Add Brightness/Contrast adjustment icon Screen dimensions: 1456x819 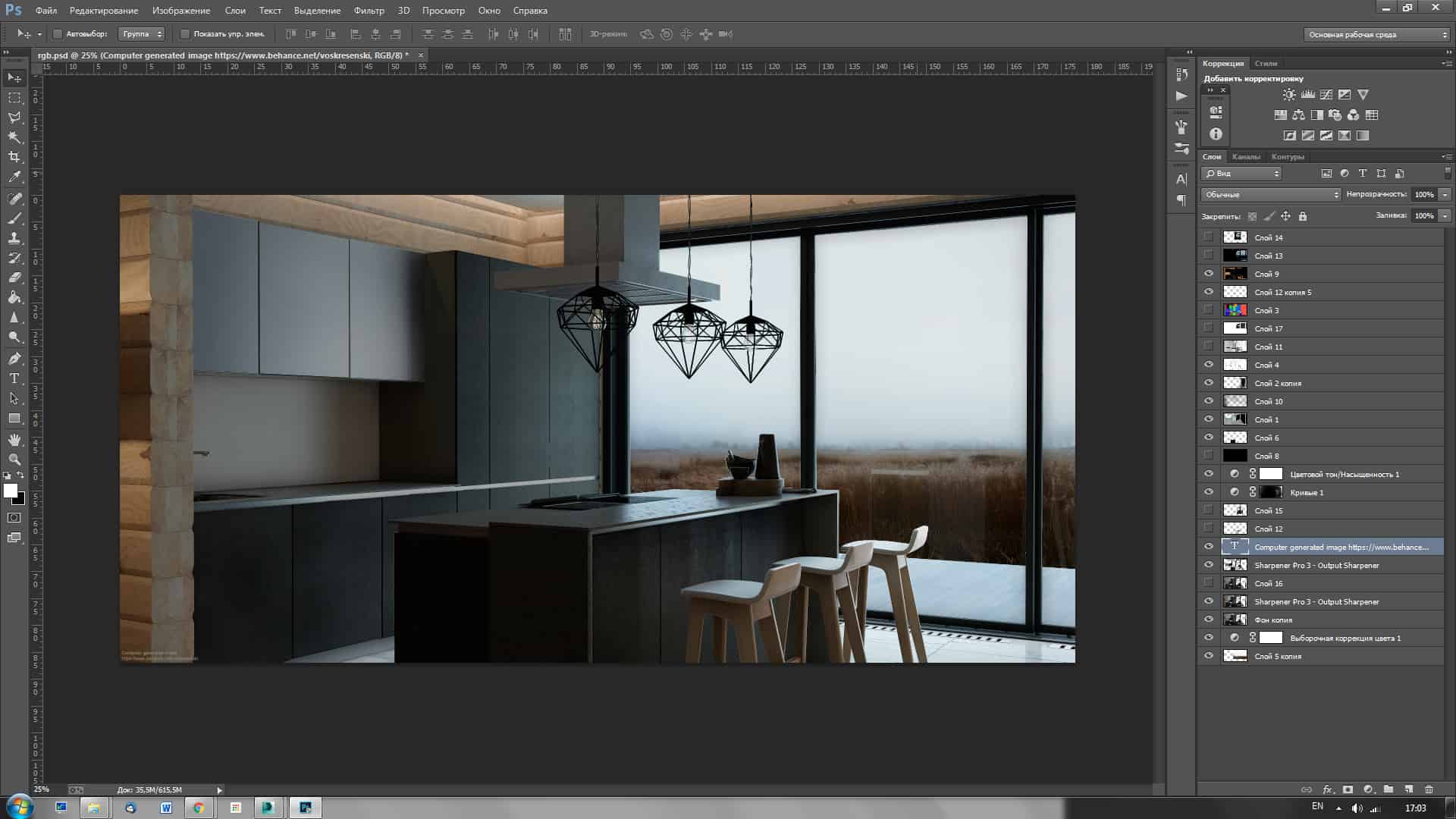[x=1289, y=95]
